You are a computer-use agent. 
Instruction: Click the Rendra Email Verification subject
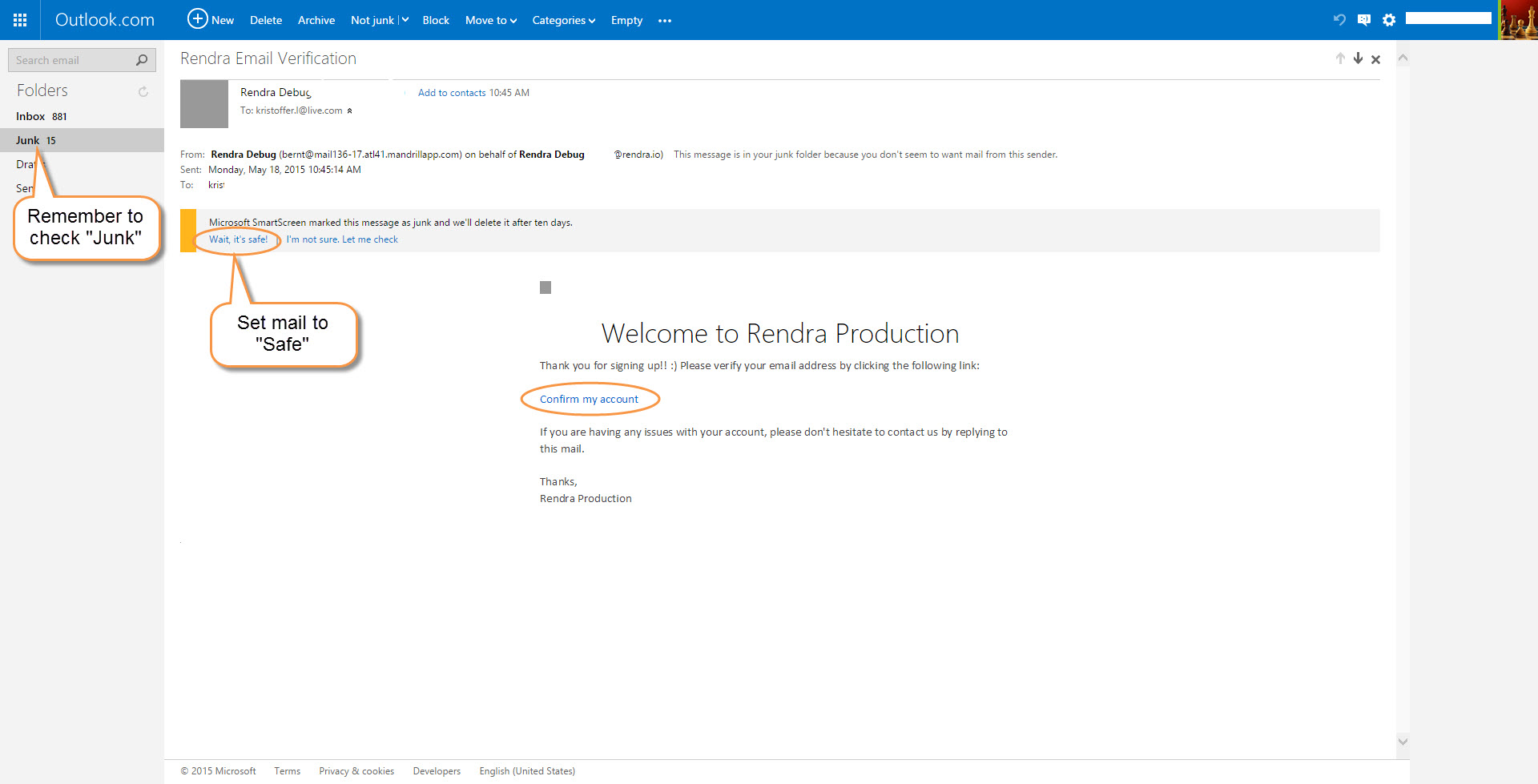tap(268, 58)
